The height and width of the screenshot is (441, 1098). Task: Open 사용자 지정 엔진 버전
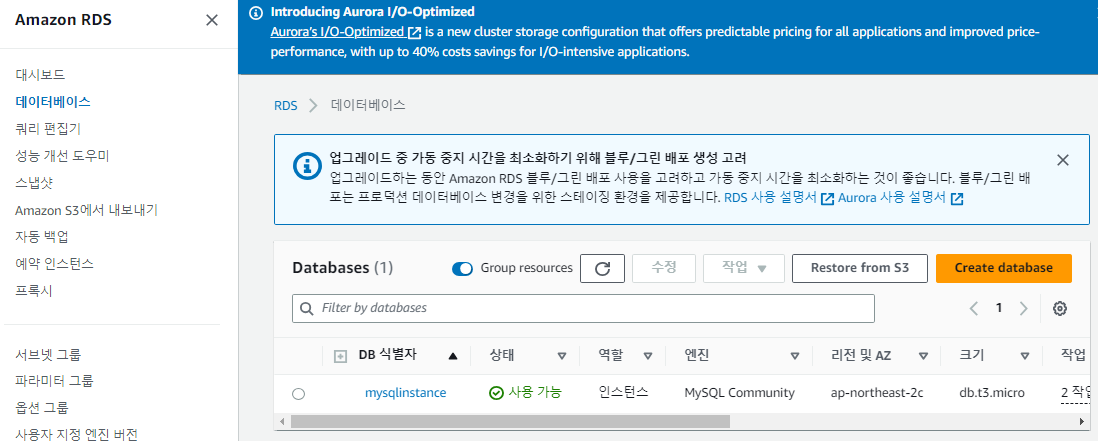click(x=76, y=434)
